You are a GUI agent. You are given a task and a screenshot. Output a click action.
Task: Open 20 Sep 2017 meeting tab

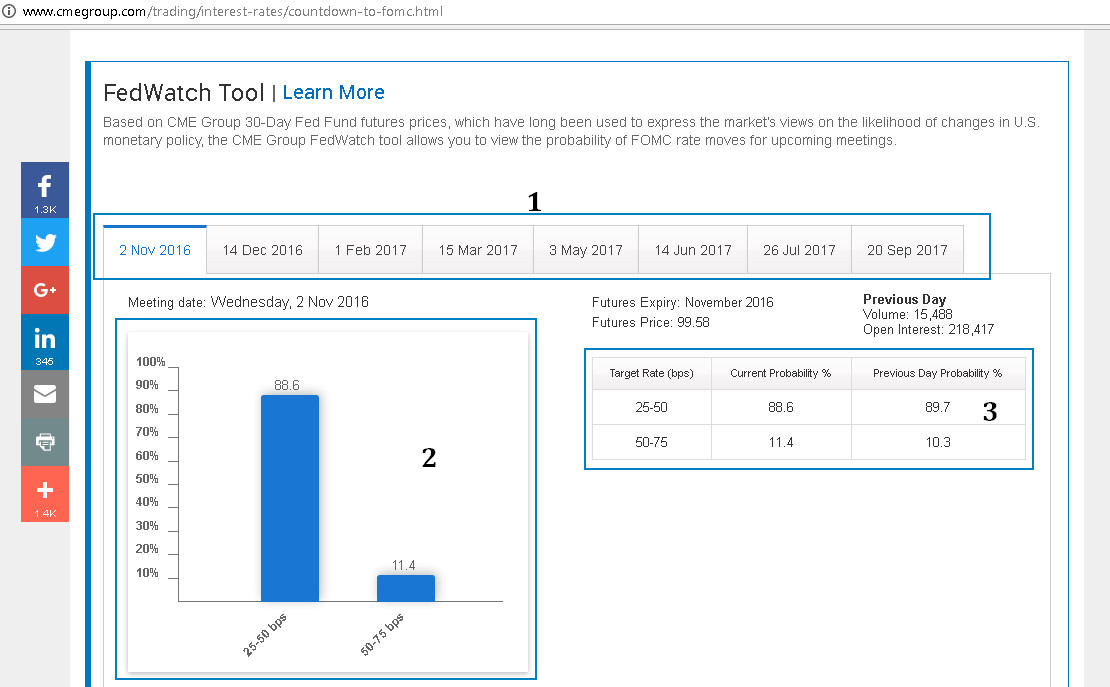coord(907,250)
